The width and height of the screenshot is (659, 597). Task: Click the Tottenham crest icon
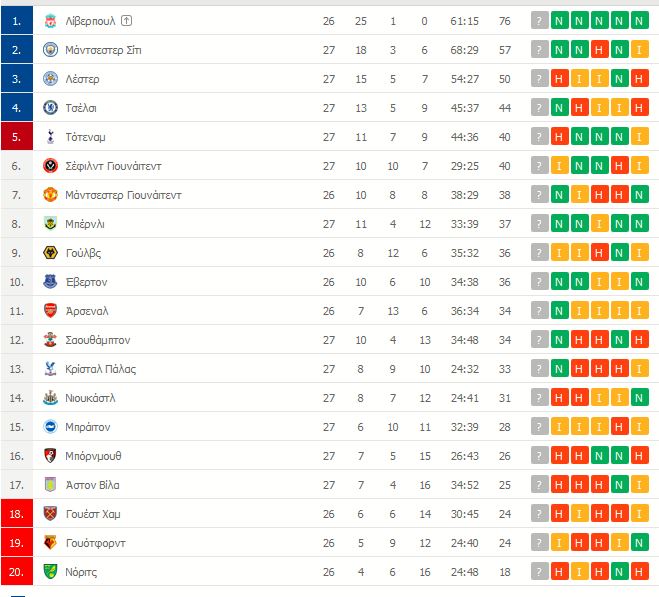point(50,137)
